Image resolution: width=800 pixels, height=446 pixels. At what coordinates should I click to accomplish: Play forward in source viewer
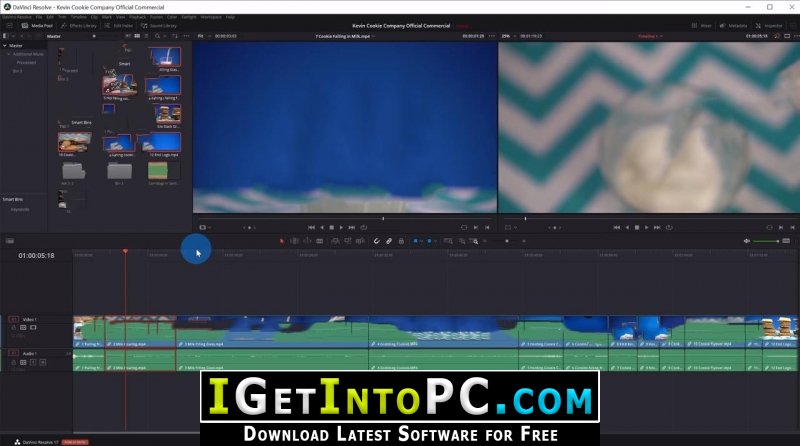coord(341,228)
